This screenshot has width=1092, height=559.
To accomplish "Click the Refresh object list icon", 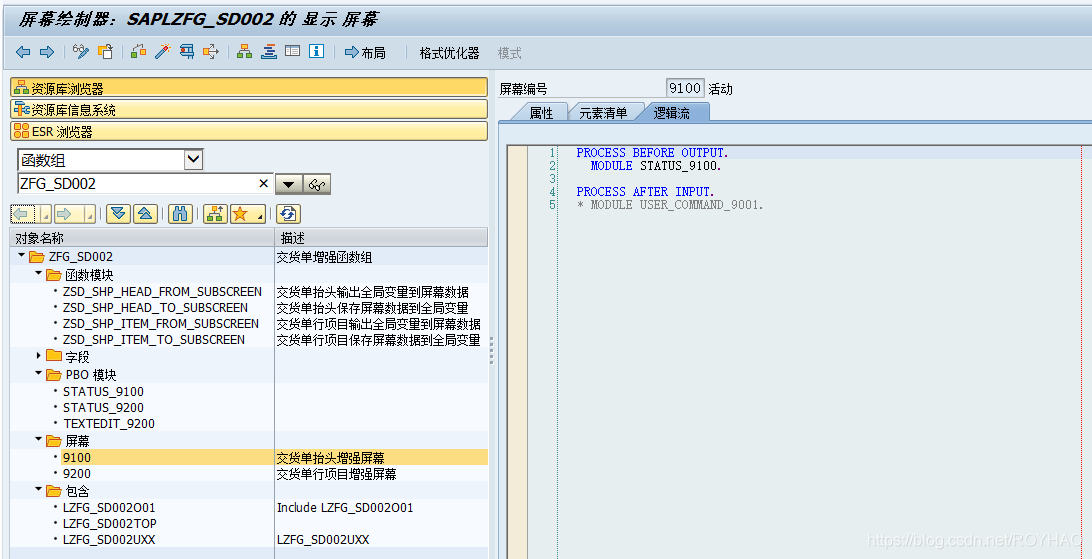I will [288, 214].
